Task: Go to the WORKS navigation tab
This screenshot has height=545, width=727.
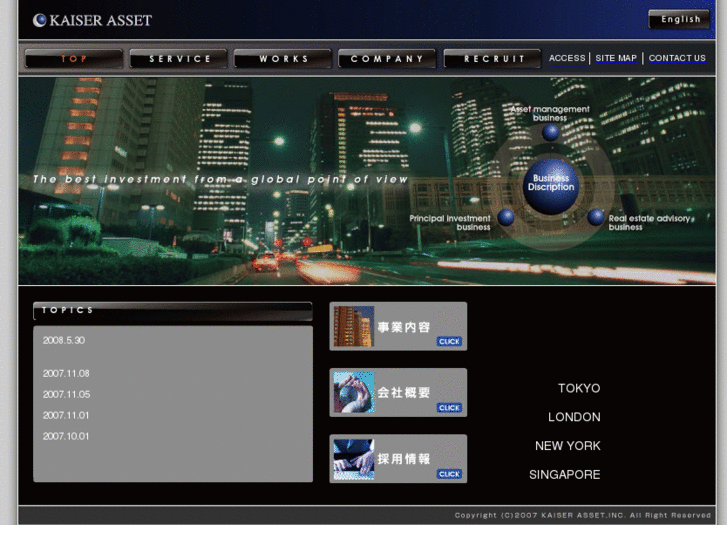Action: coord(284,59)
